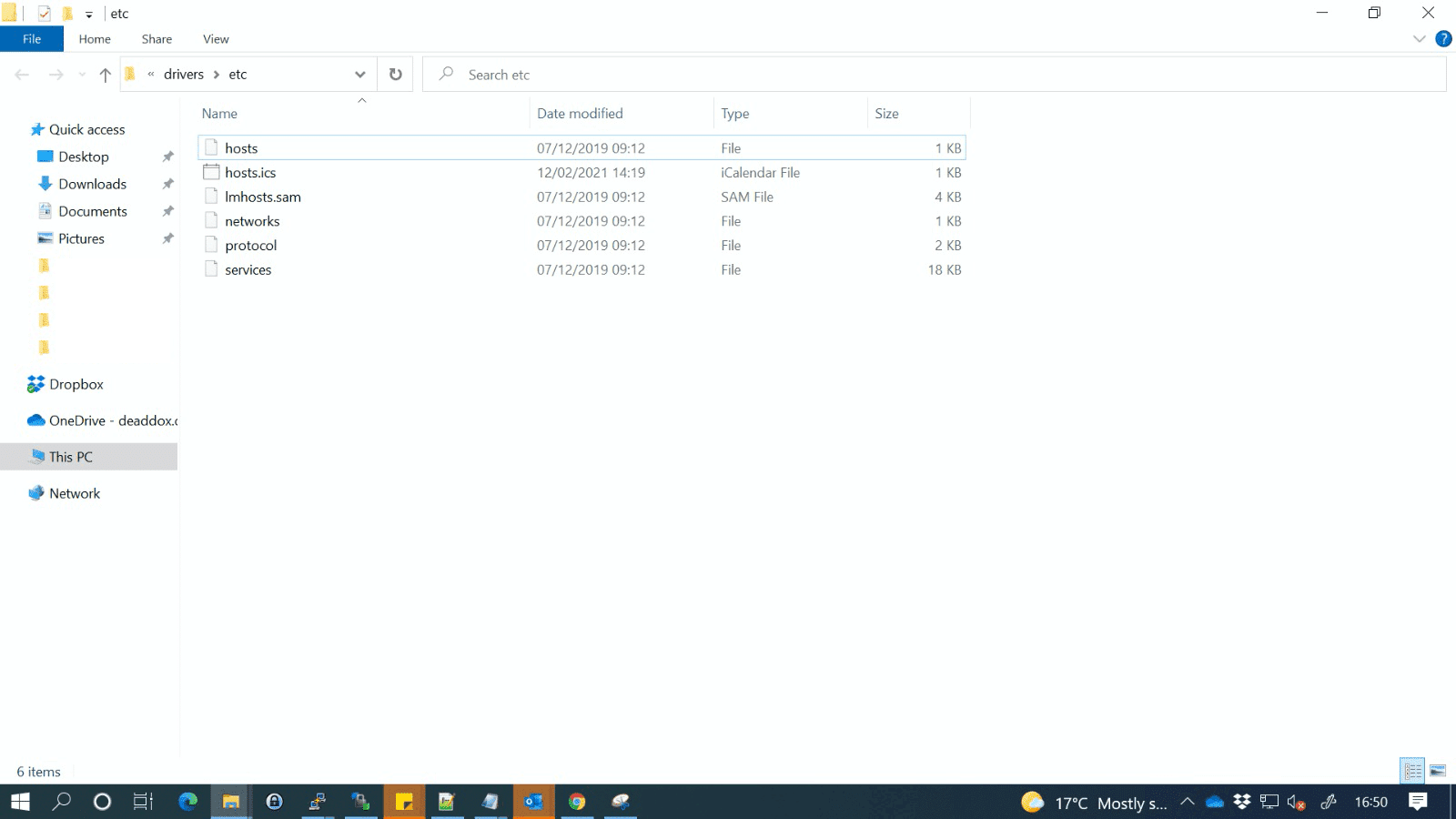Viewport: 1456px width, 819px height.
Task: Switch to the View ribbon tab
Action: click(x=216, y=38)
